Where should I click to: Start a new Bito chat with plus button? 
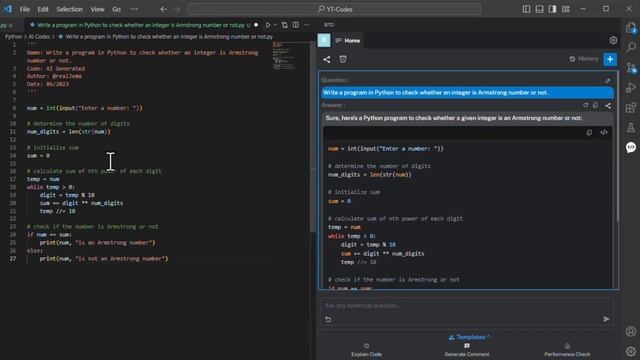pos(610,59)
